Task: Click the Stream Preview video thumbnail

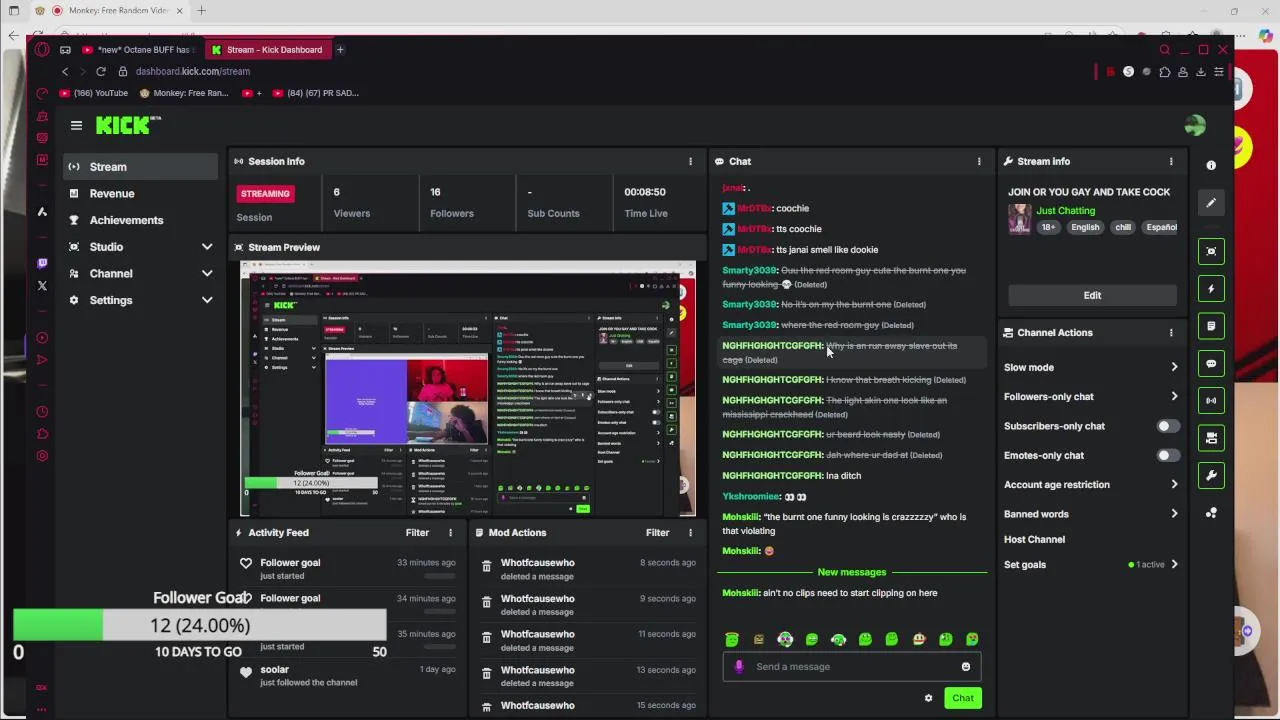Action: click(x=468, y=389)
